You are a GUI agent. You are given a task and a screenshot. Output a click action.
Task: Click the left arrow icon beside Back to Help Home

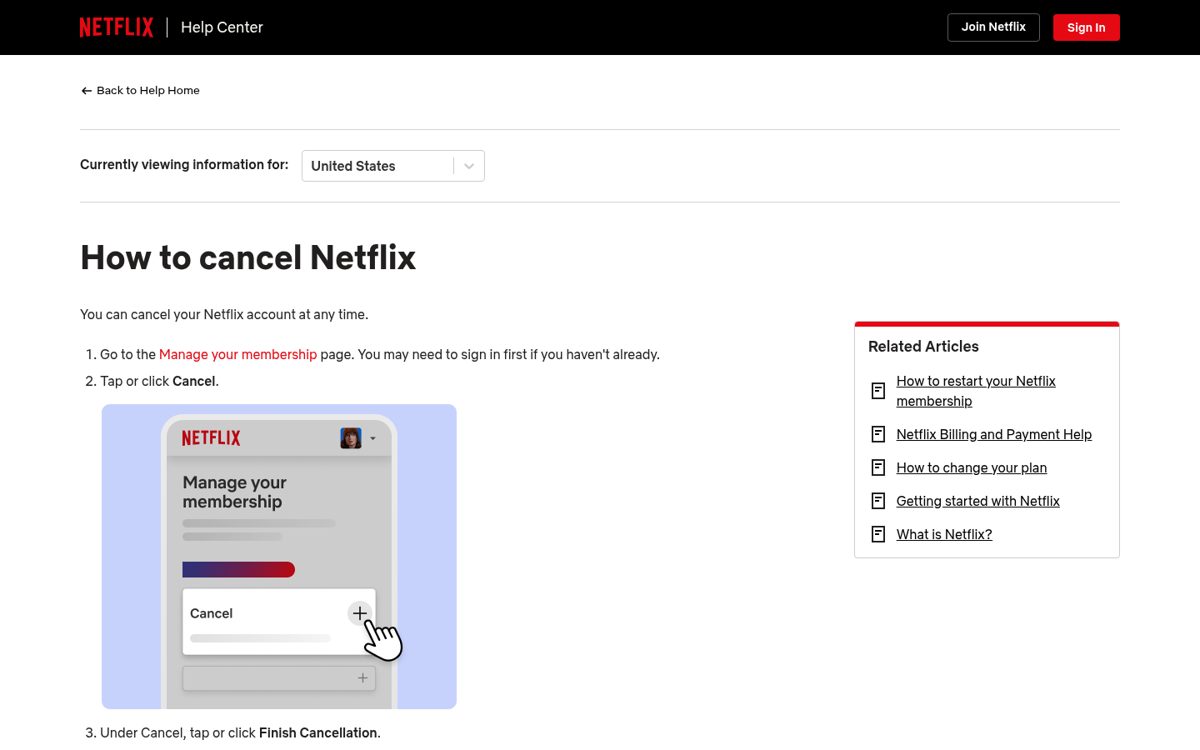point(87,91)
